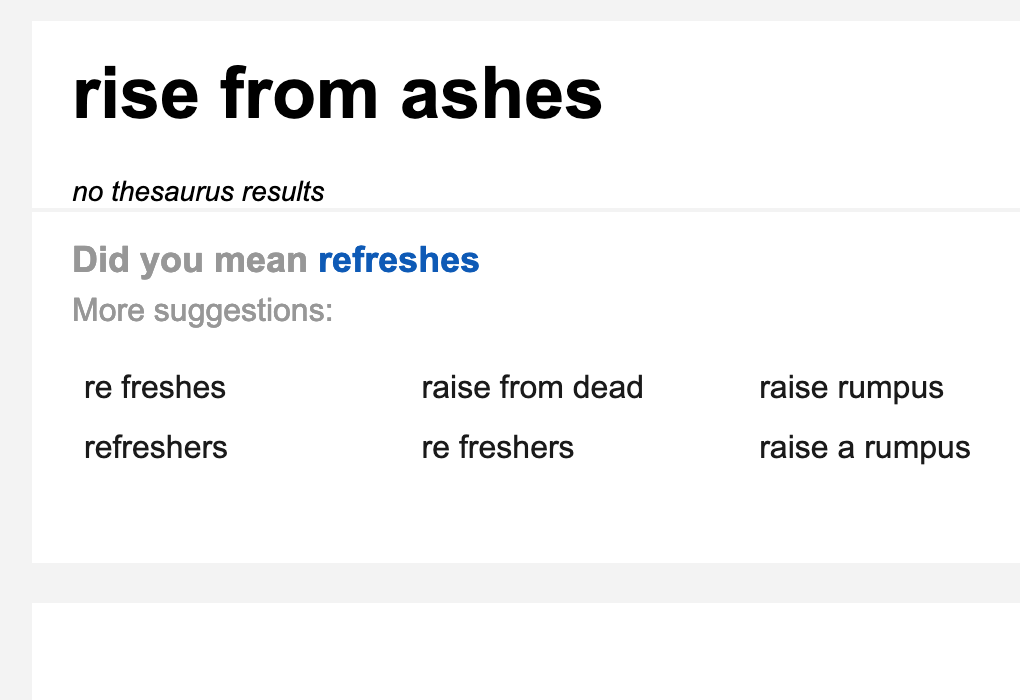Click the word "from" in the heading
The image size is (1020, 700).
[x=300, y=94]
